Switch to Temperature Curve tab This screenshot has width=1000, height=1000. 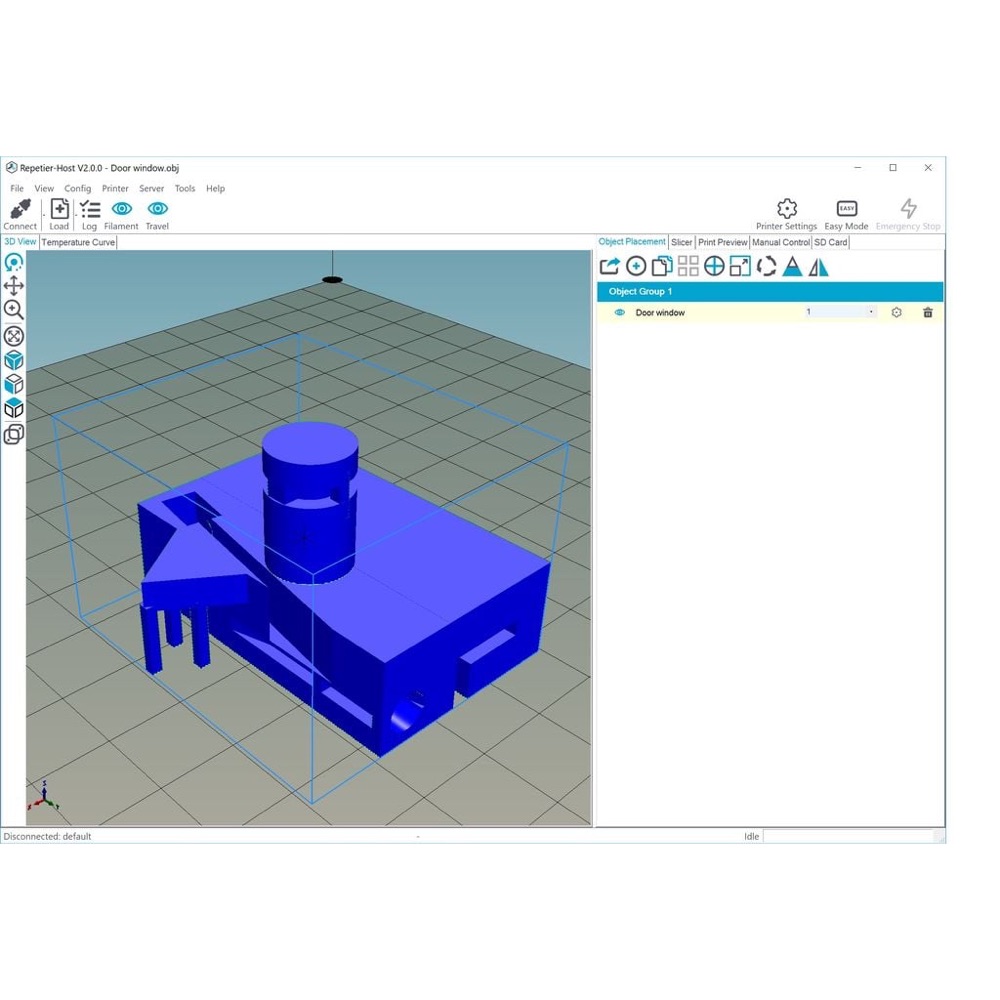point(78,242)
